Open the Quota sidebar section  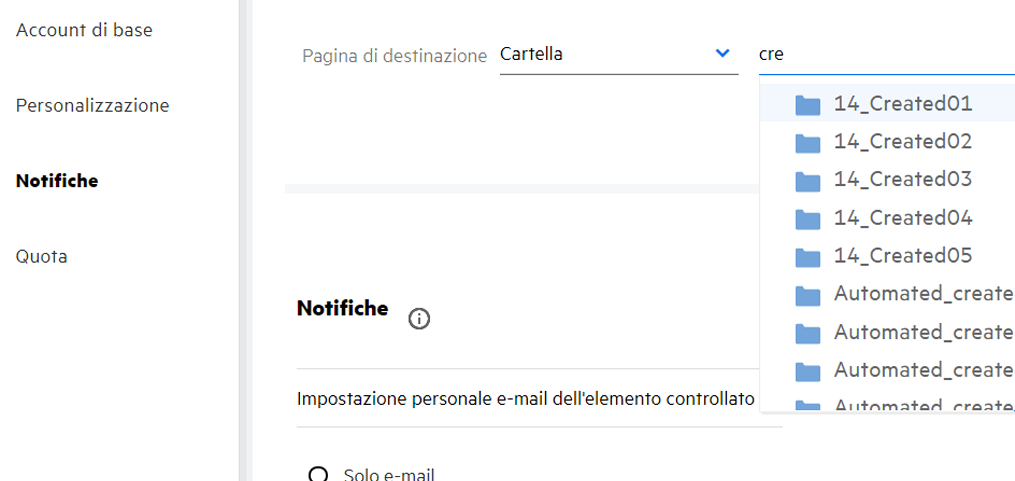(42, 256)
